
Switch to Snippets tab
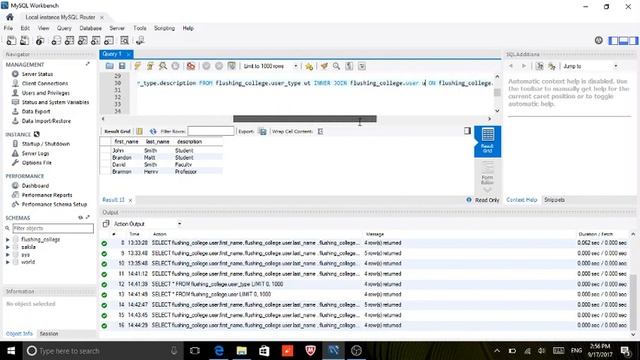(554, 200)
